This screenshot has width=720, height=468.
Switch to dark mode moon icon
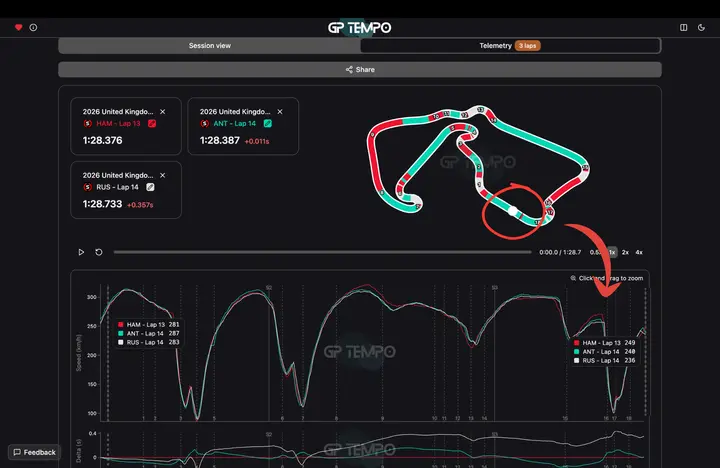coord(701,28)
